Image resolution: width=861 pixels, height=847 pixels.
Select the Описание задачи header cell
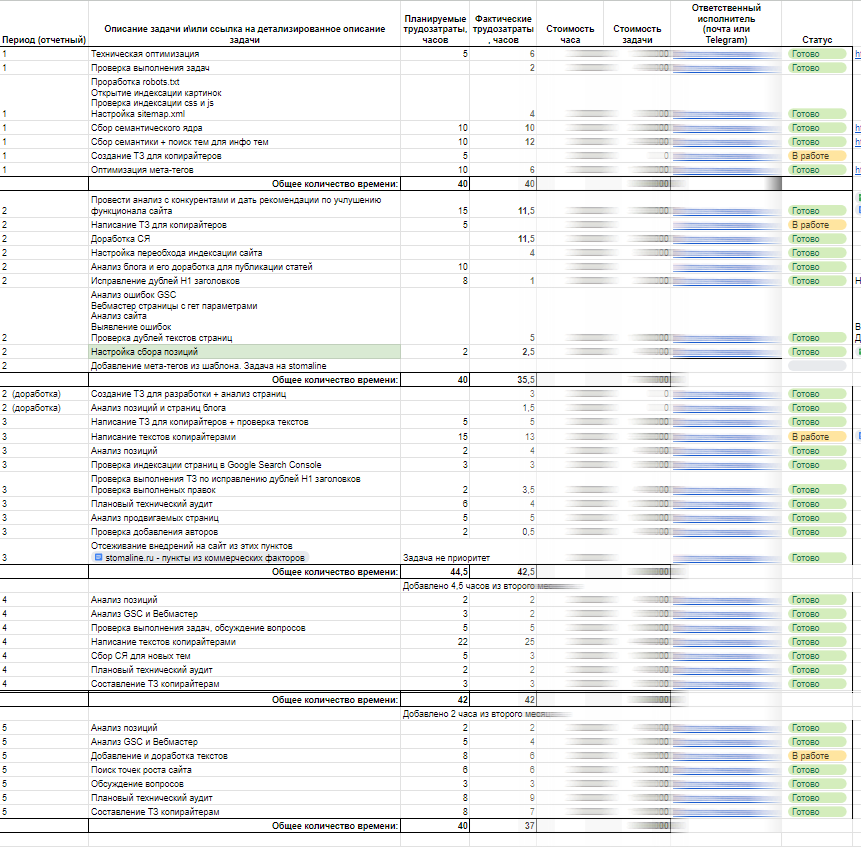(244, 24)
